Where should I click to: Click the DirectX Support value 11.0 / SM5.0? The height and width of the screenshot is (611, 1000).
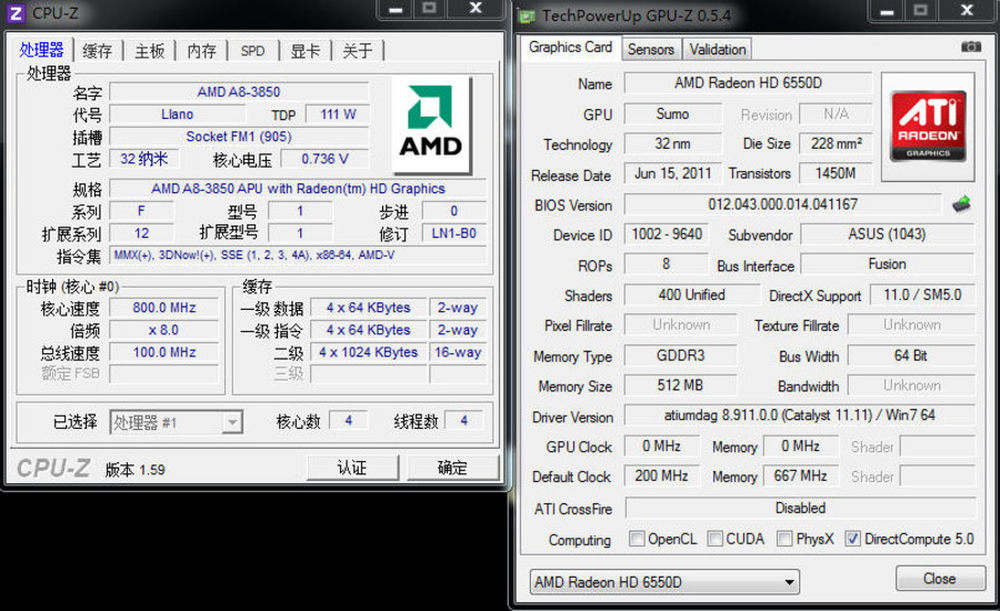point(922,295)
